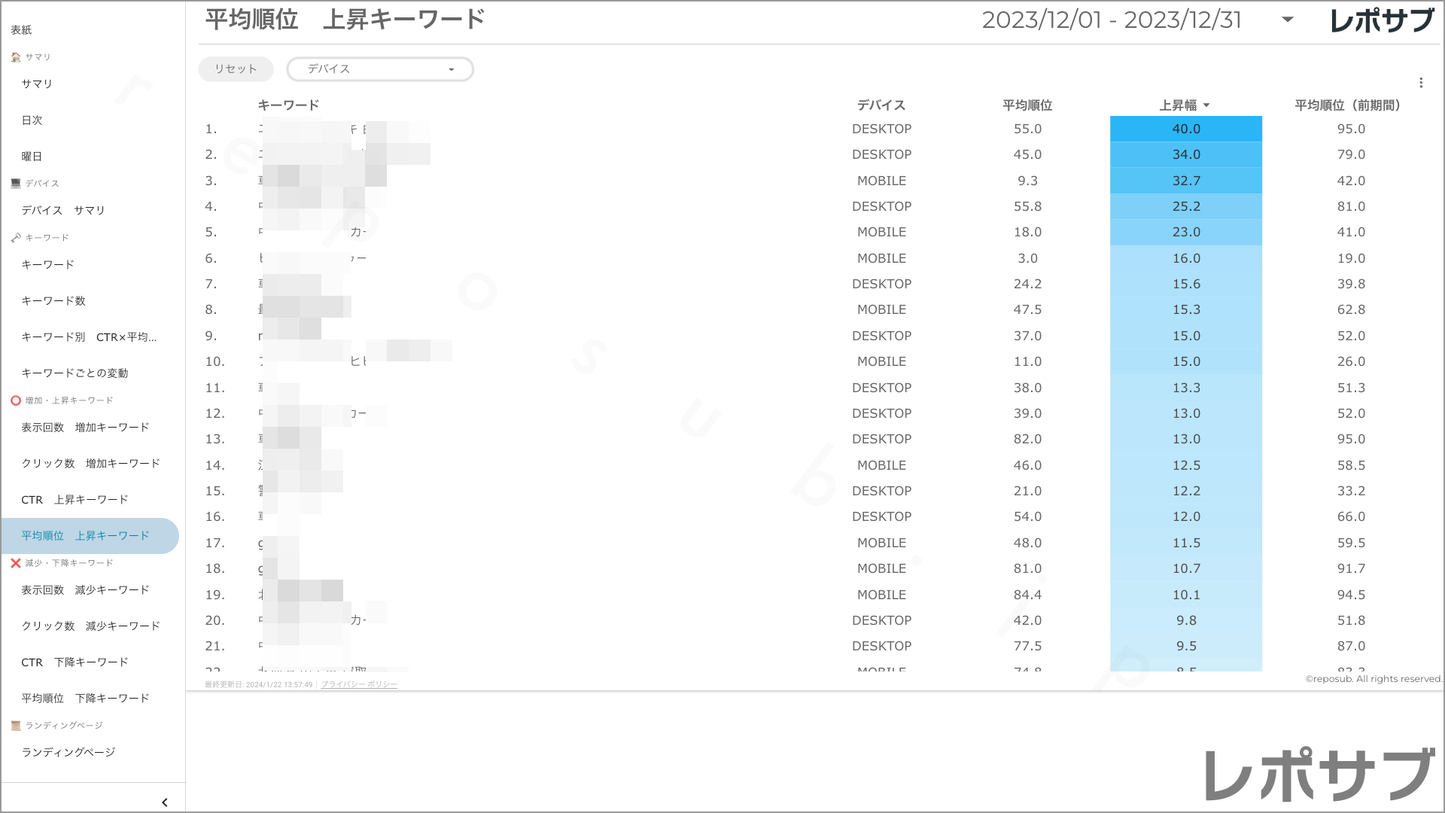Image resolution: width=1445 pixels, height=813 pixels.
Task: Click the house icon beside サマリ section
Action: coord(15,57)
